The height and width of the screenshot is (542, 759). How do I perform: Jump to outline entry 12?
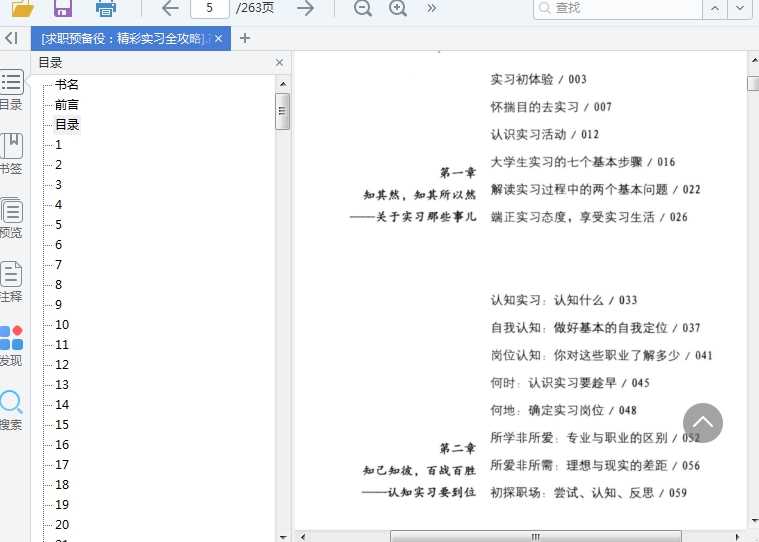62,364
